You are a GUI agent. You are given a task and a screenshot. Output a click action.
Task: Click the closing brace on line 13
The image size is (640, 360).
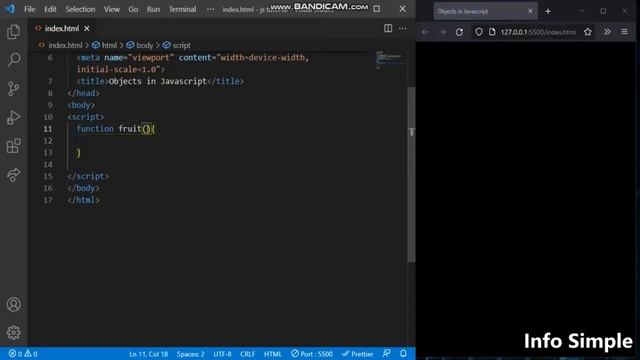pos(79,153)
